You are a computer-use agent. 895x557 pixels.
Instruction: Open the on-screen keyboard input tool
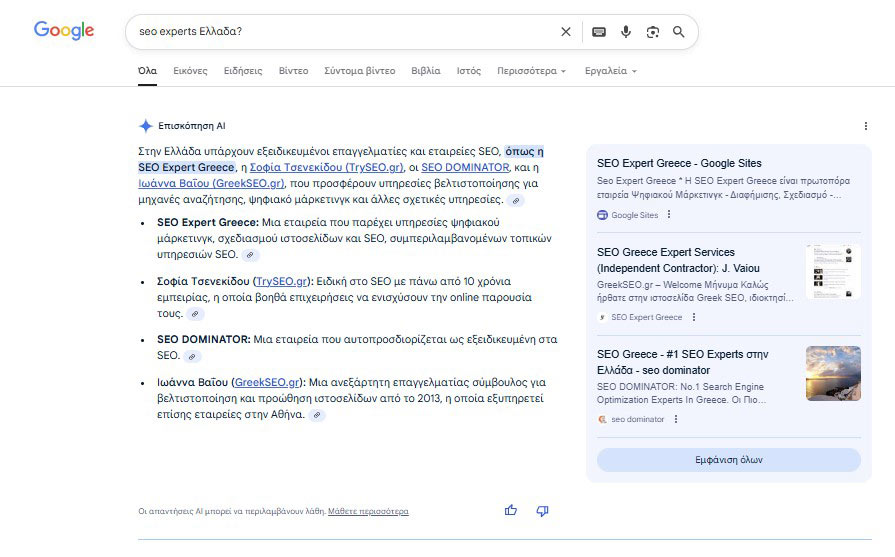(599, 32)
